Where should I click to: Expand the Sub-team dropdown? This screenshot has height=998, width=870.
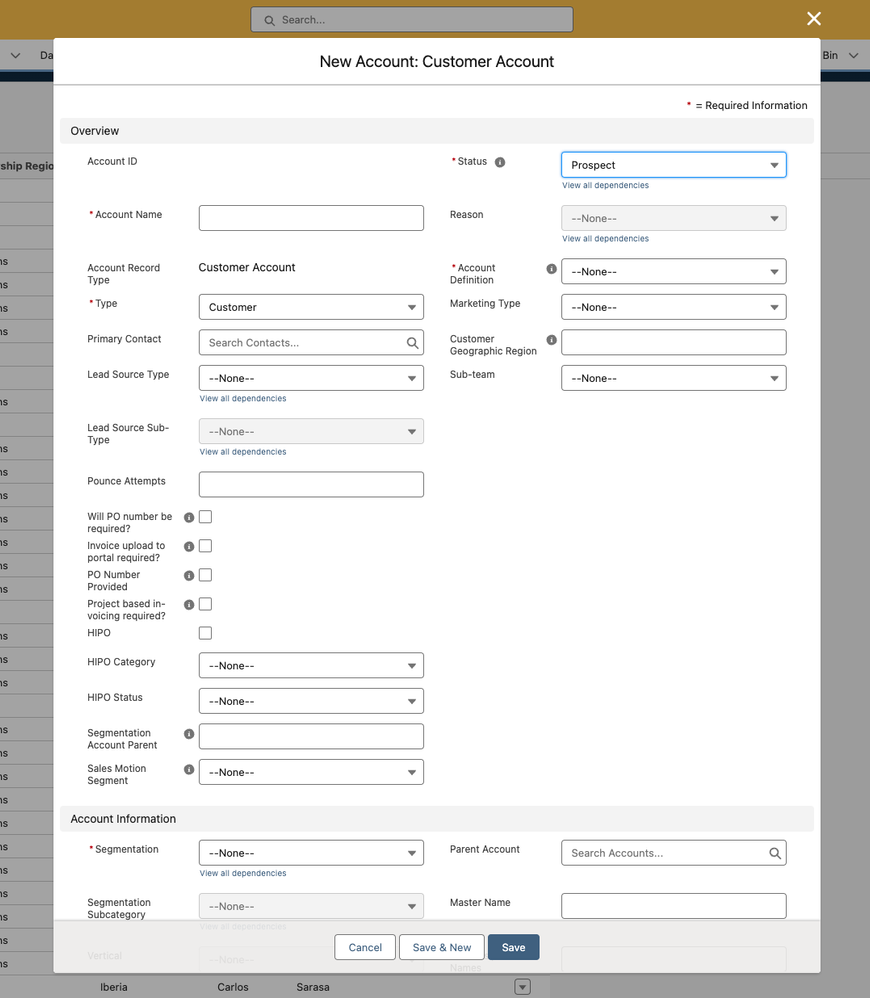(x=673, y=378)
